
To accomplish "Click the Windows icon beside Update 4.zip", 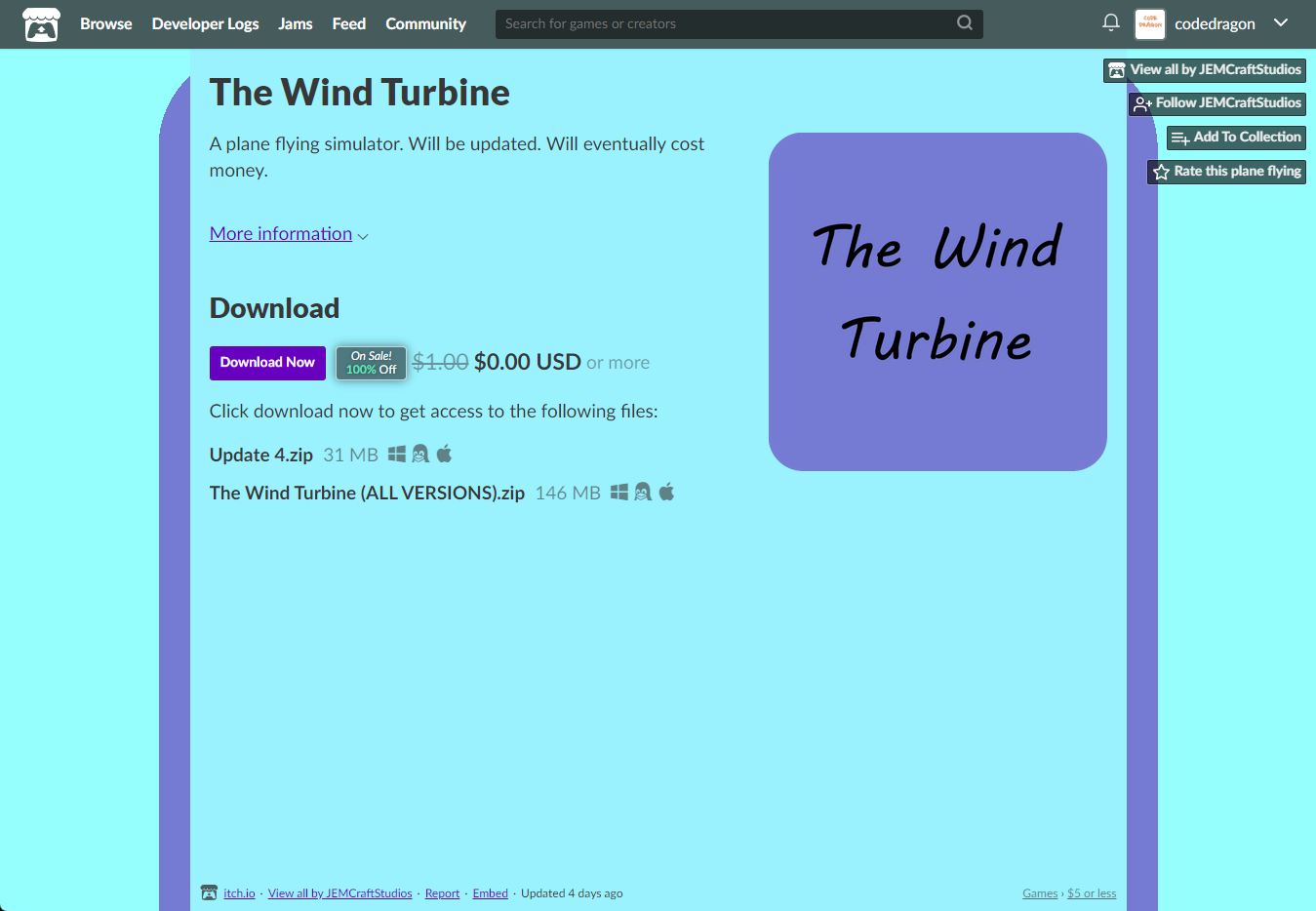I will point(397,454).
